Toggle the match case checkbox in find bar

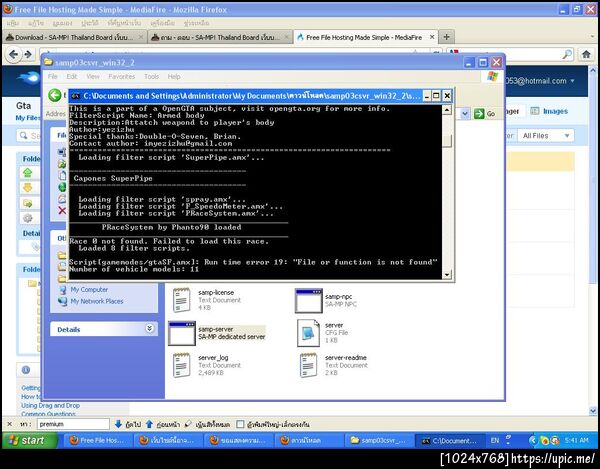[240, 424]
